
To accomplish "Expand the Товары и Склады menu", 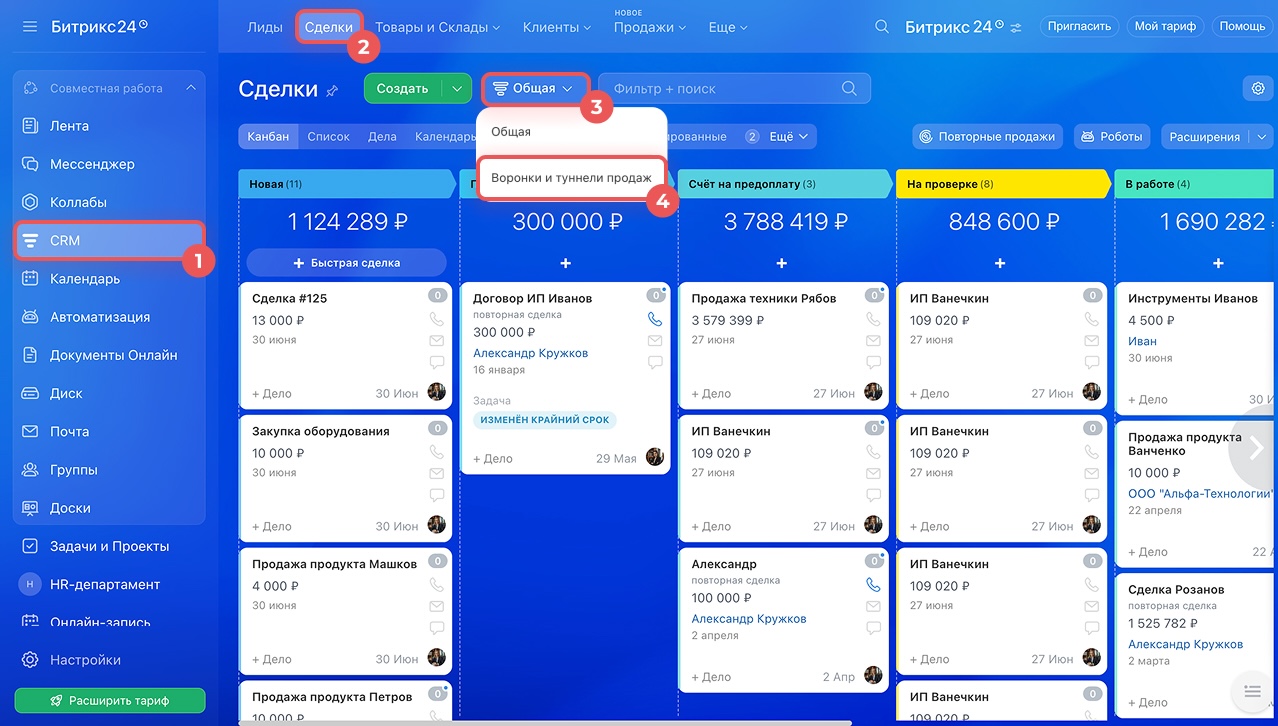I will (x=438, y=27).
